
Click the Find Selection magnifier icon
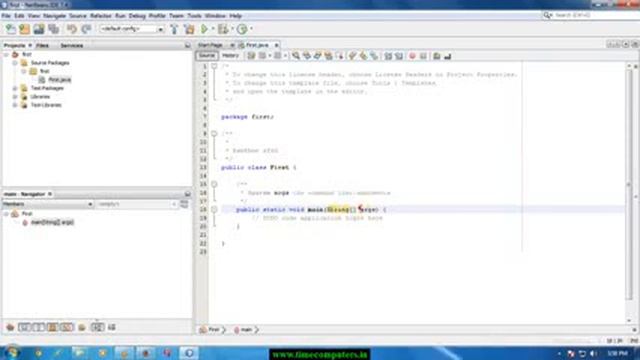(x=296, y=56)
